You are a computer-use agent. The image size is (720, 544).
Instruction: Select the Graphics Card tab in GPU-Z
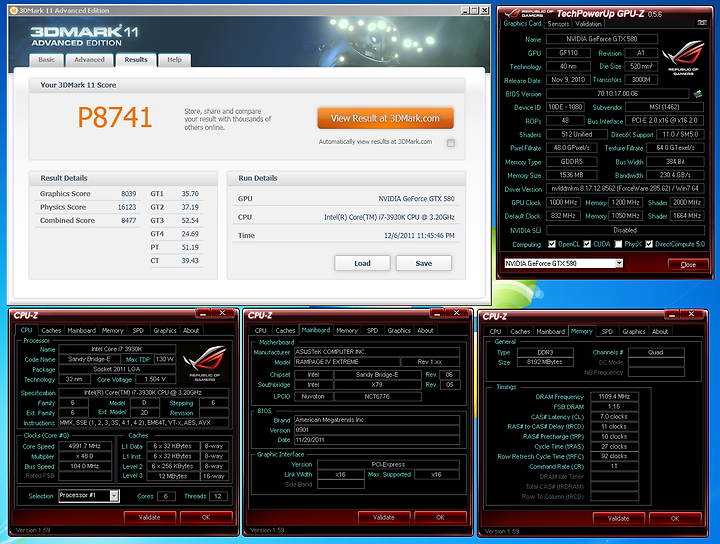pyautogui.click(x=522, y=23)
